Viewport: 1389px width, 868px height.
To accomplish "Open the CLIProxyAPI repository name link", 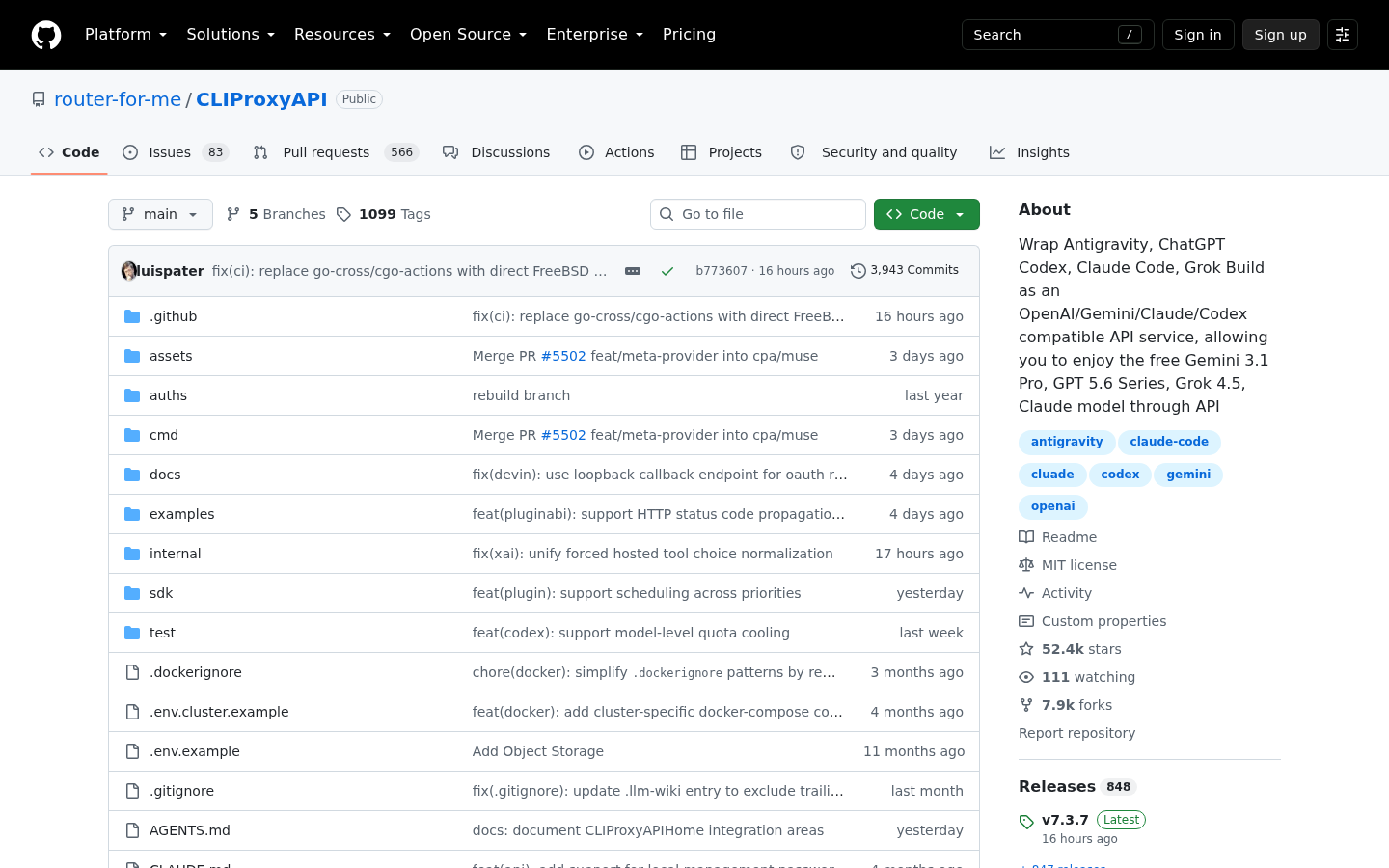I will coord(261,99).
